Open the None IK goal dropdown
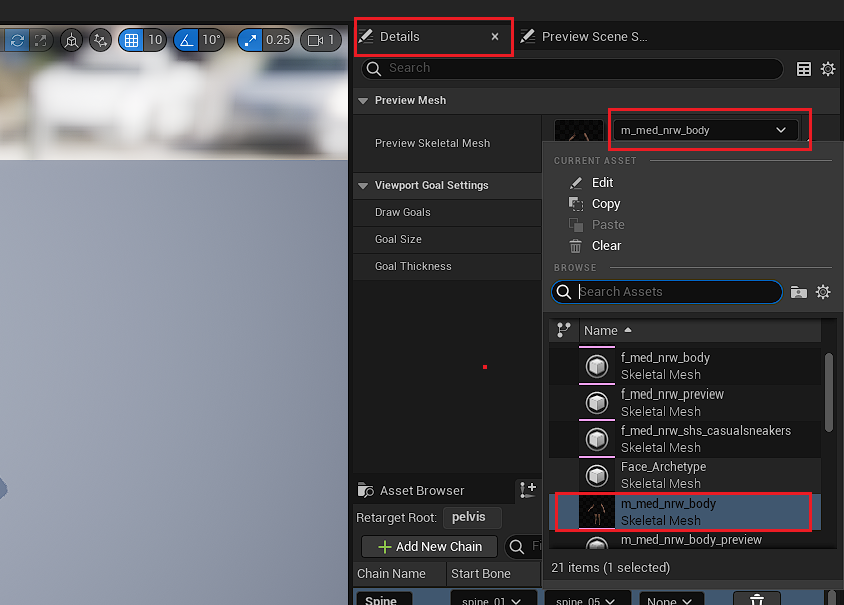 click(672, 599)
